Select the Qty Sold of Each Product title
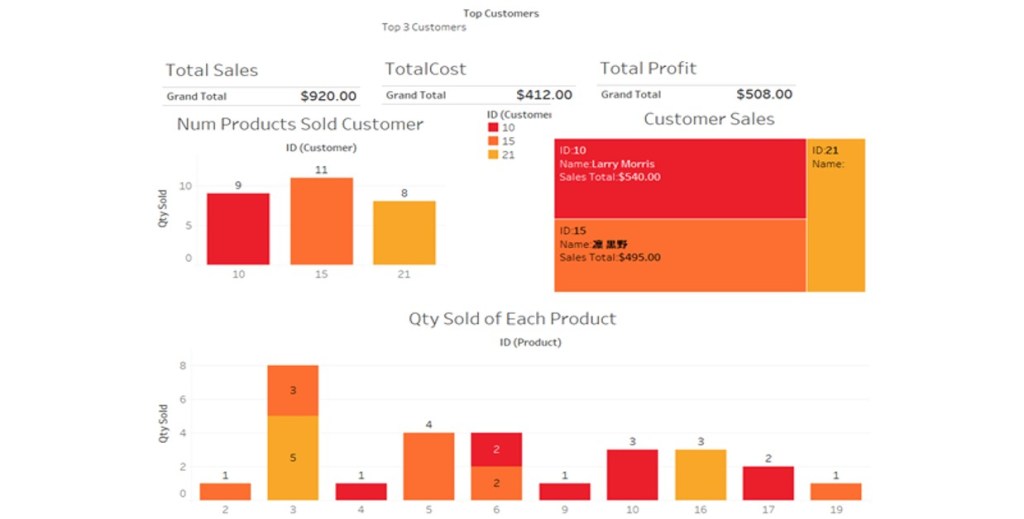The width and height of the screenshot is (1024, 519). click(512, 319)
